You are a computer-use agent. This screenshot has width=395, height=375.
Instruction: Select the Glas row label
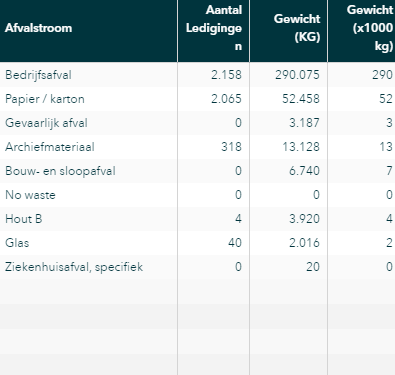tap(17, 243)
